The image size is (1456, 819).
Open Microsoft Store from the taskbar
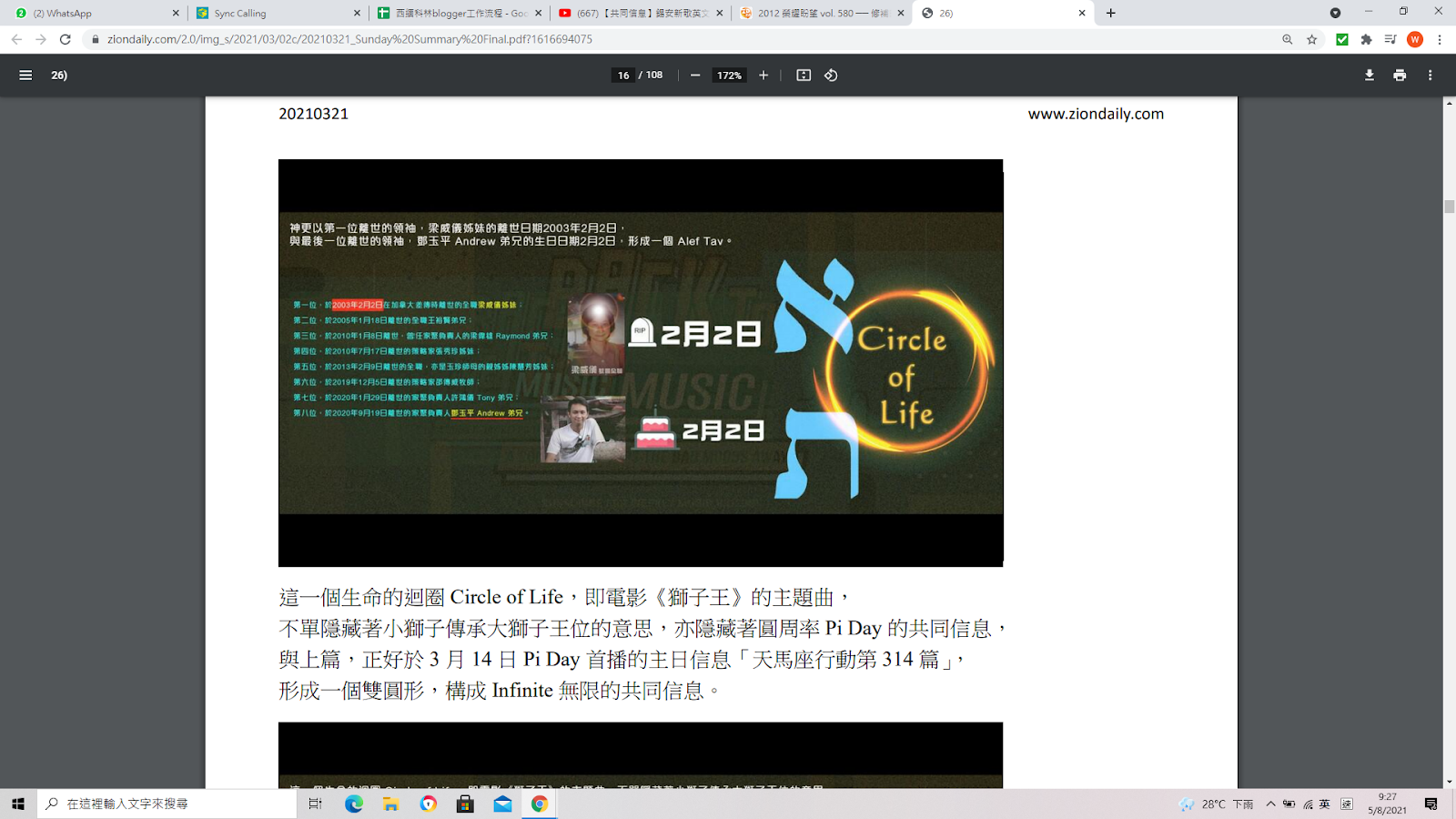[x=465, y=804]
